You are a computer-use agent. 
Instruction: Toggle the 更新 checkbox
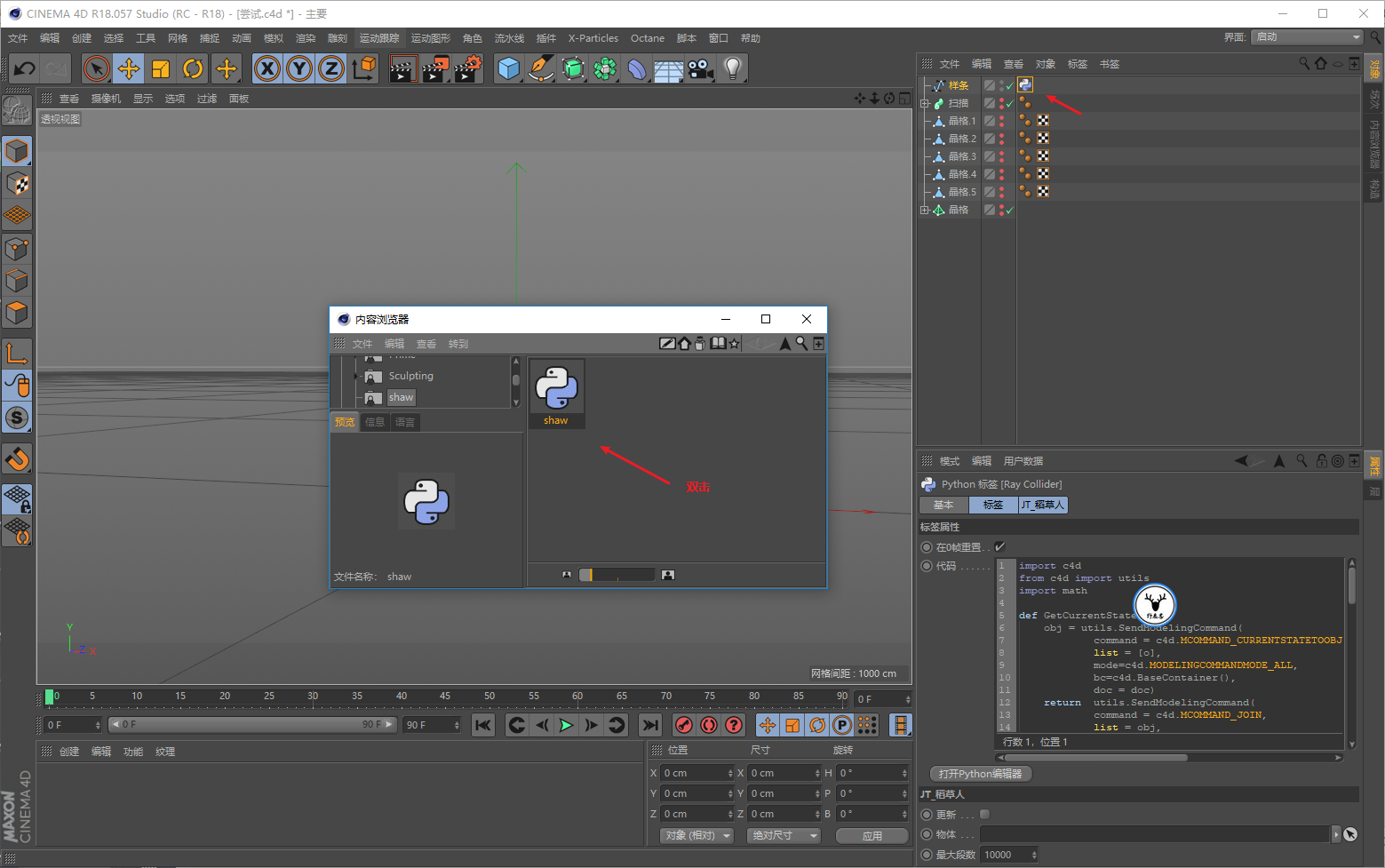[984, 815]
